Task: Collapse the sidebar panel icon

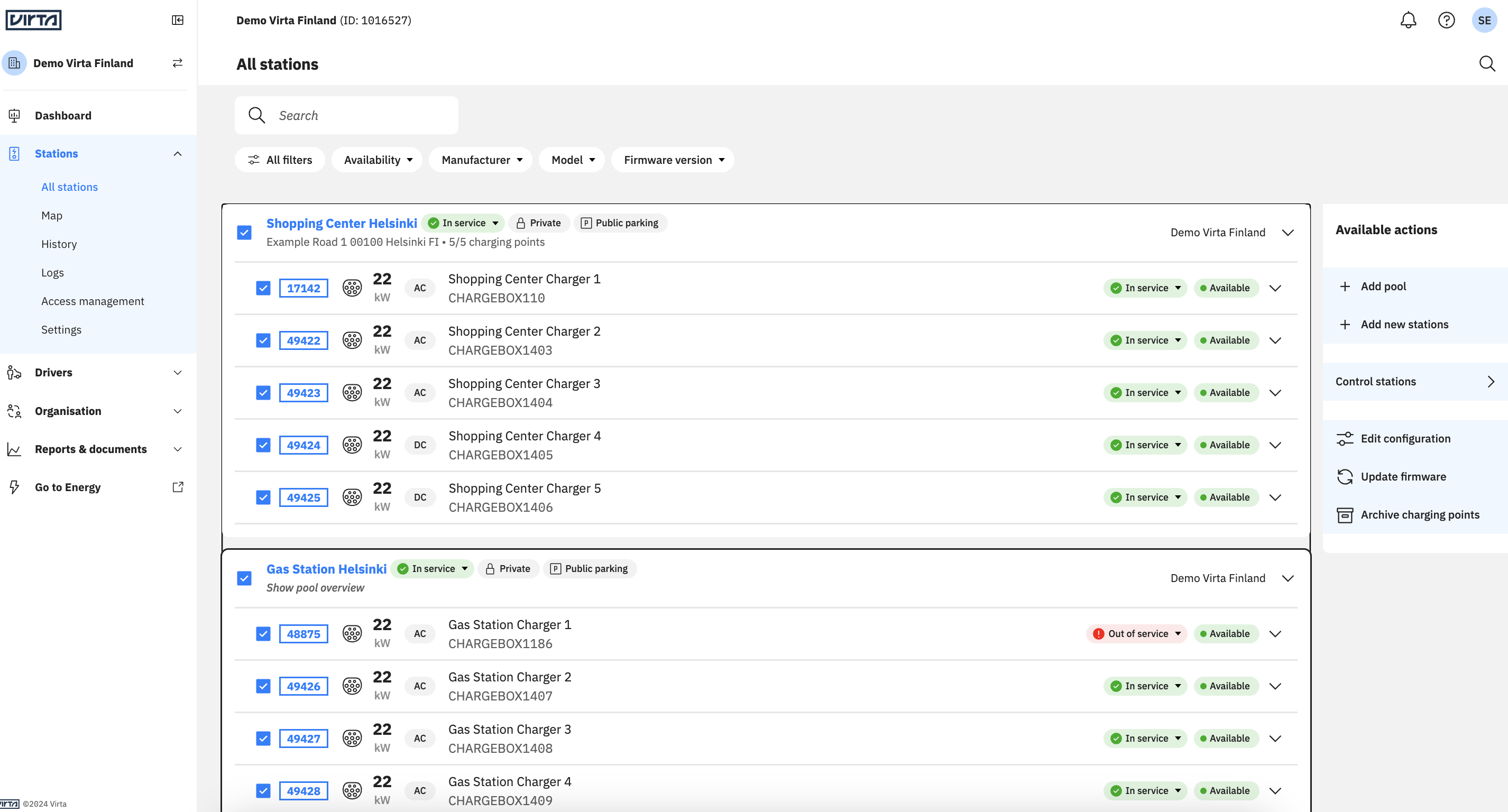Action: tap(177, 20)
